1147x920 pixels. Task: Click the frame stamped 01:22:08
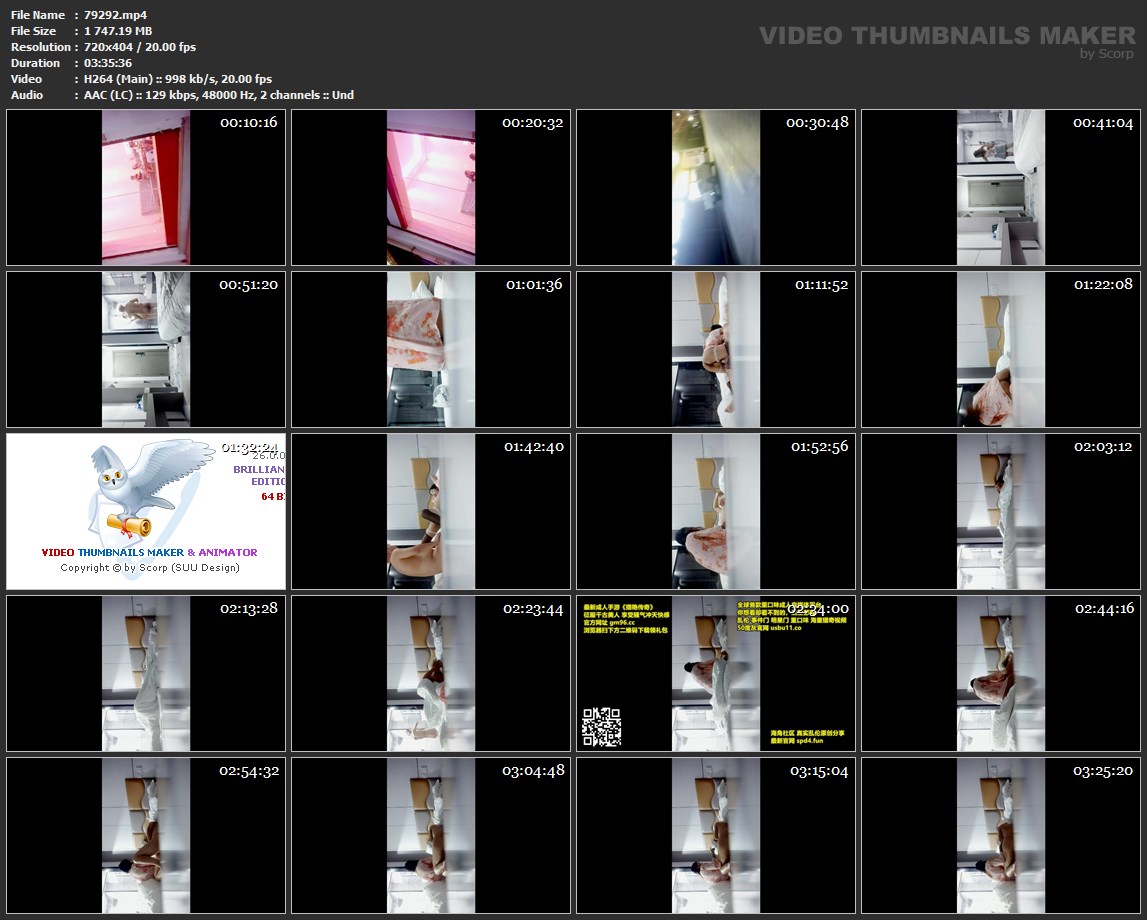1001,349
